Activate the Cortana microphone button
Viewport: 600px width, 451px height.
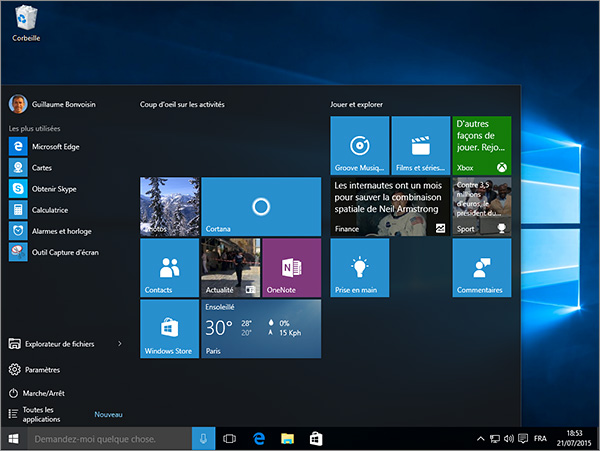coord(203,439)
